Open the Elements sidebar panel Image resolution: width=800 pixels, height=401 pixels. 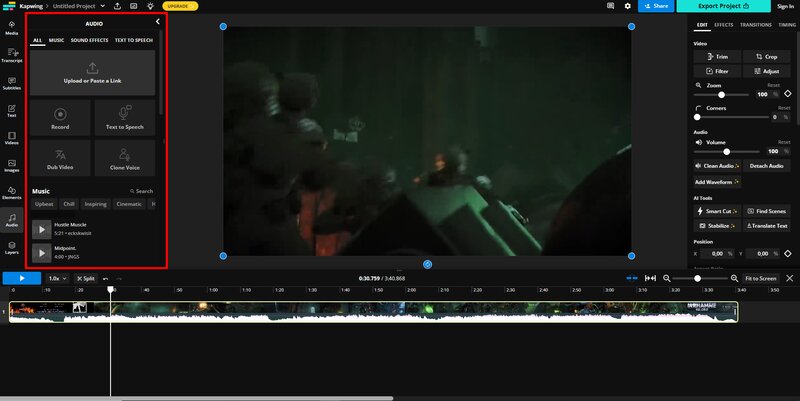tap(12, 193)
